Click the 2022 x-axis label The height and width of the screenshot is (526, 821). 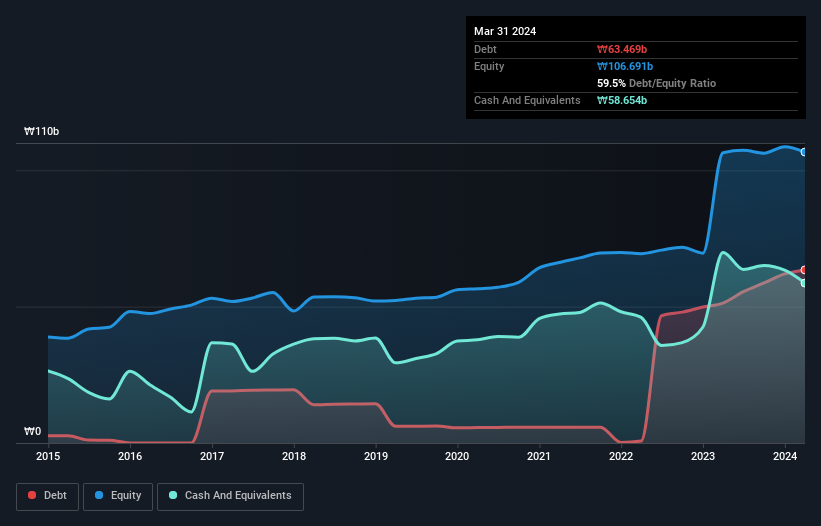[621, 456]
